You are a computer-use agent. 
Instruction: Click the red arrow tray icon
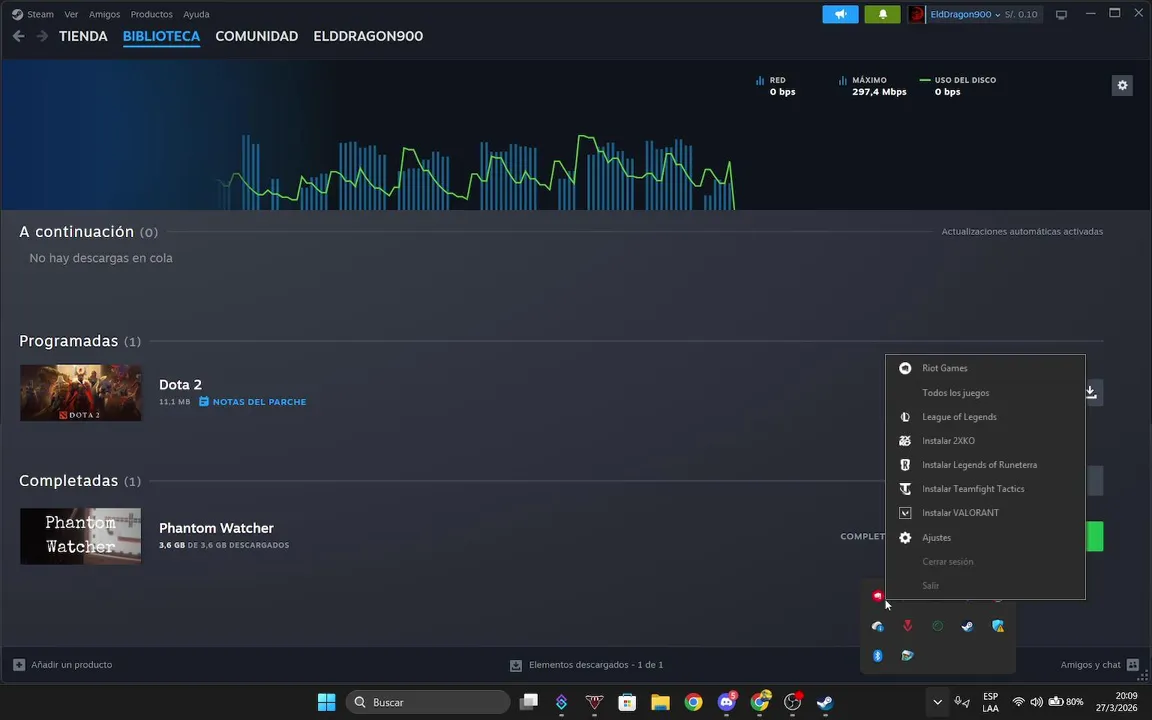[x=907, y=626]
